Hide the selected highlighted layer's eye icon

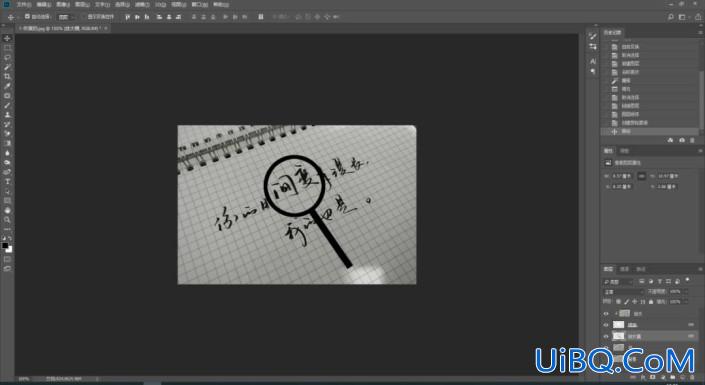tap(606, 336)
